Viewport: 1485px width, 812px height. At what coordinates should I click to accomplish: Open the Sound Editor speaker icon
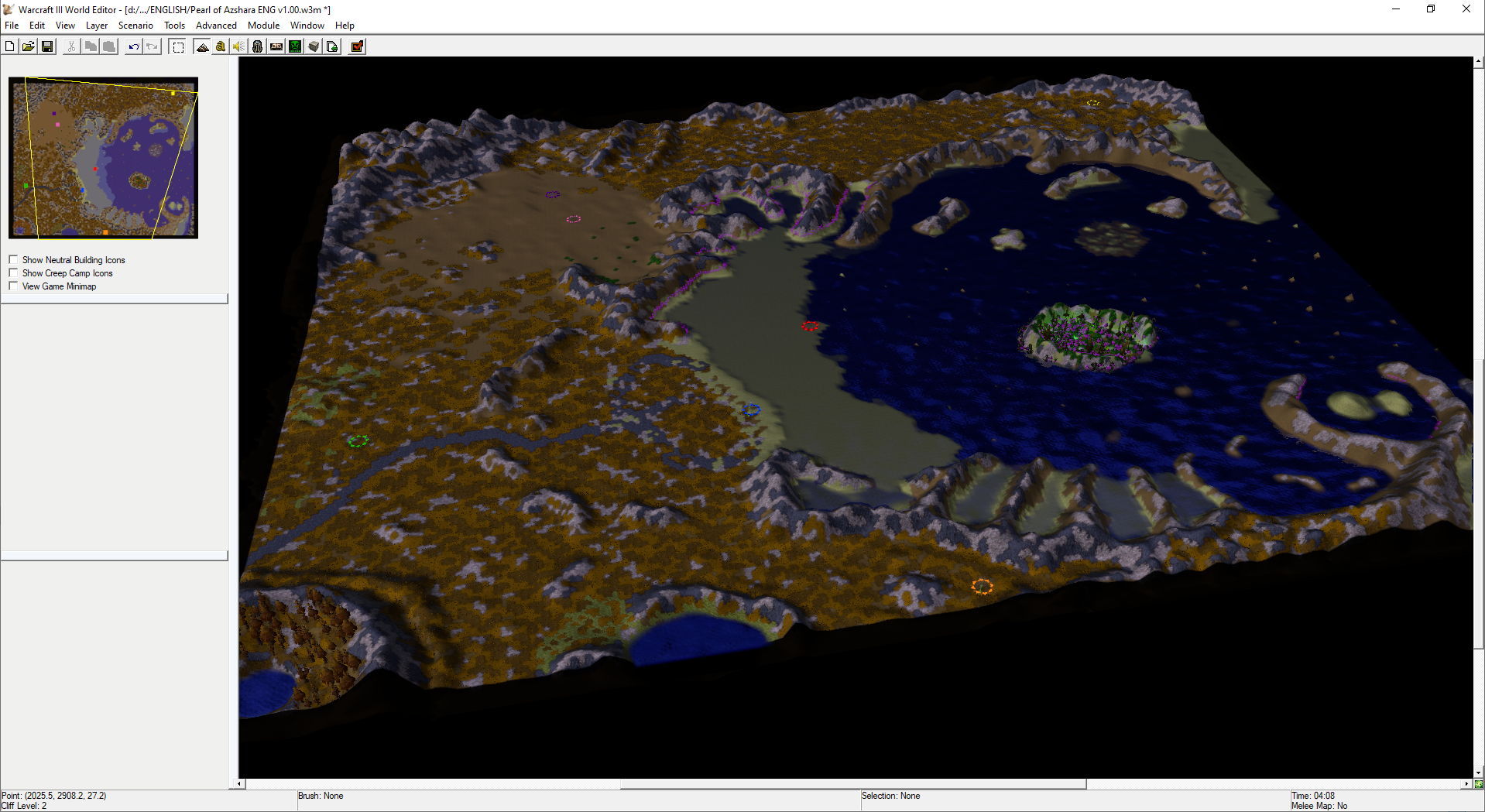[x=239, y=46]
